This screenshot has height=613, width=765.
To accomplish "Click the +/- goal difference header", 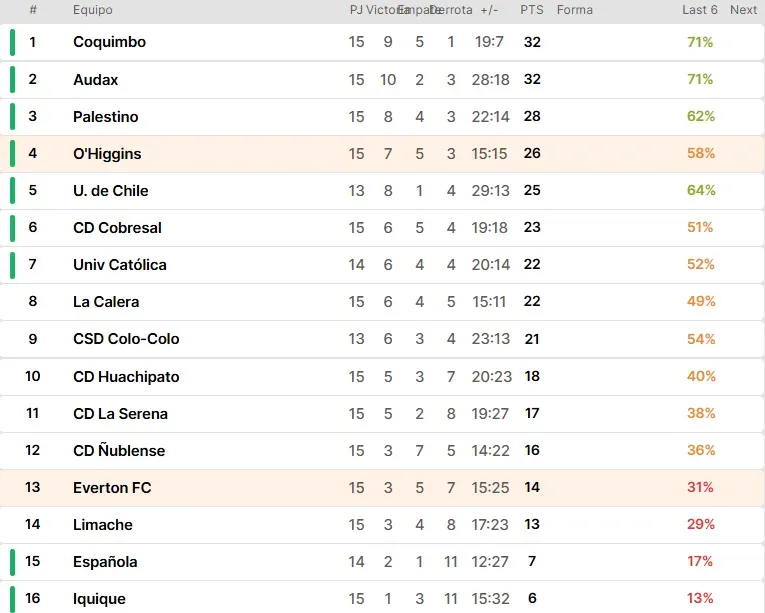I will pyautogui.click(x=489, y=10).
